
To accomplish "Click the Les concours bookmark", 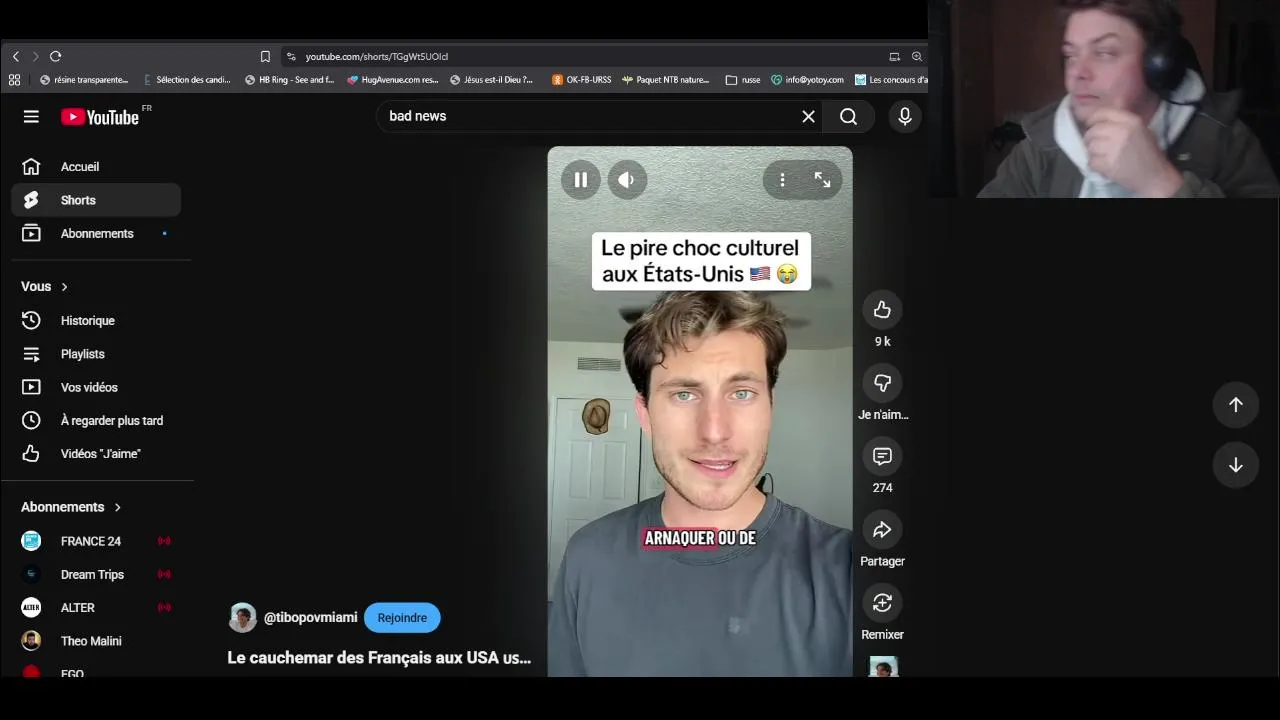I will 891,80.
